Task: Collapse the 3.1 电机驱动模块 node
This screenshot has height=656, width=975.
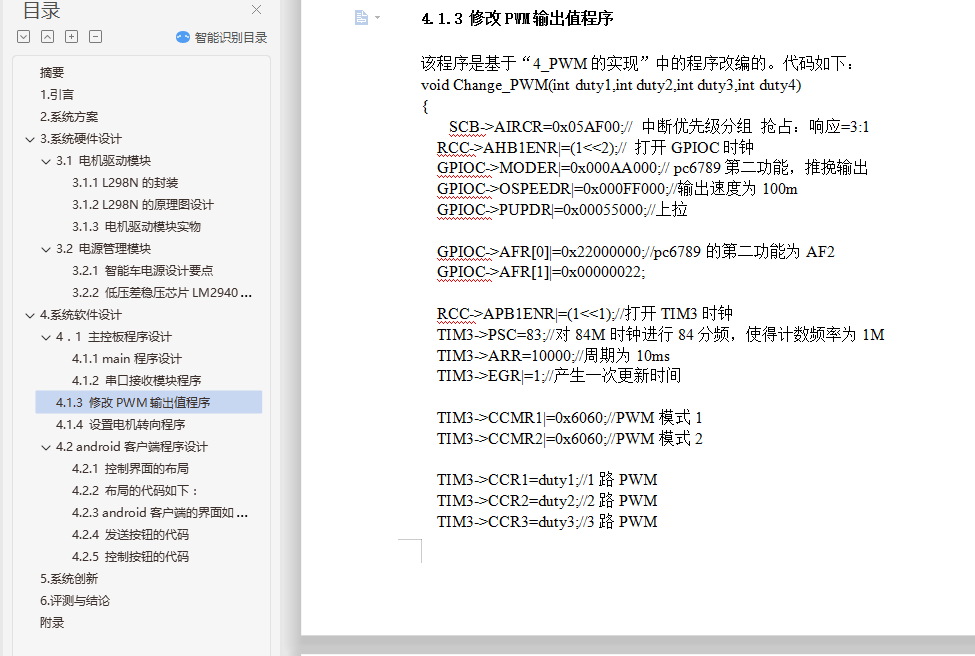Action: click(x=45, y=161)
